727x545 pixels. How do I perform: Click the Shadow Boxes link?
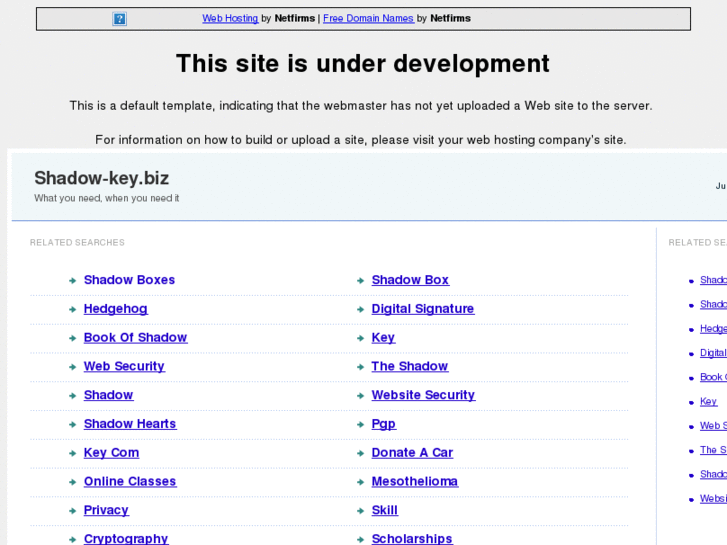pyautogui.click(x=129, y=280)
